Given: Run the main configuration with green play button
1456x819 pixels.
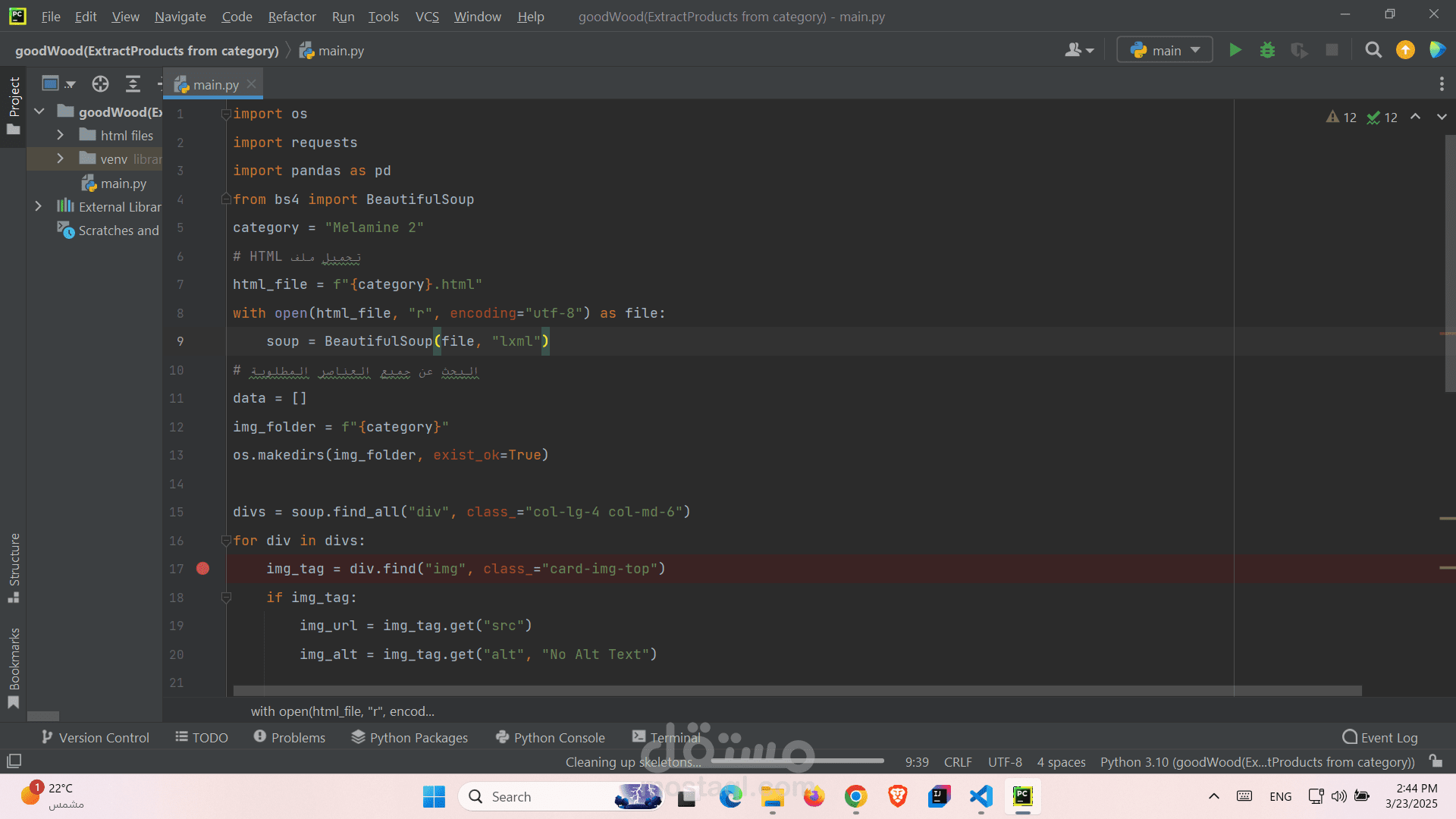Looking at the screenshot, I should tap(1235, 50).
